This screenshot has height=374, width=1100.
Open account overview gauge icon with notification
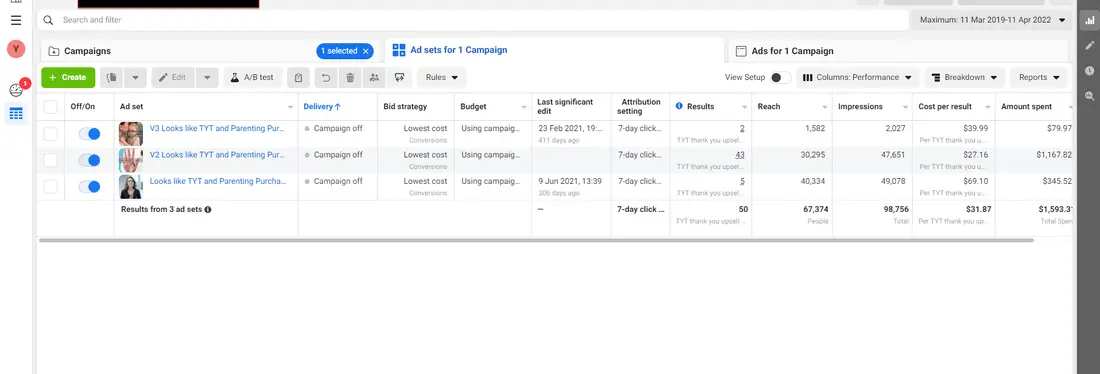(16, 91)
